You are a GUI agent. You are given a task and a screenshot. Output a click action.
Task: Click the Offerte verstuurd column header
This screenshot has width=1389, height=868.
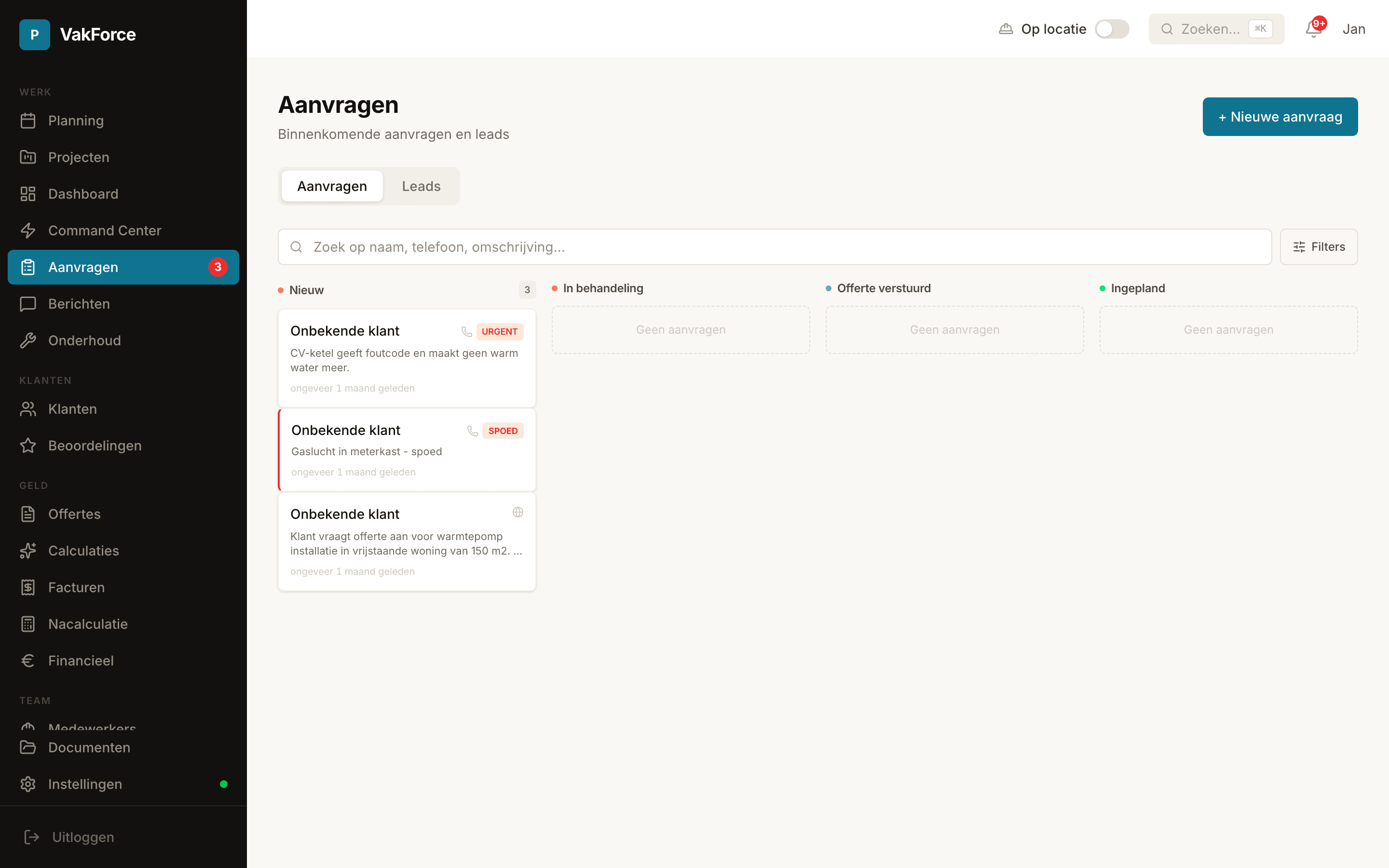(x=884, y=289)
